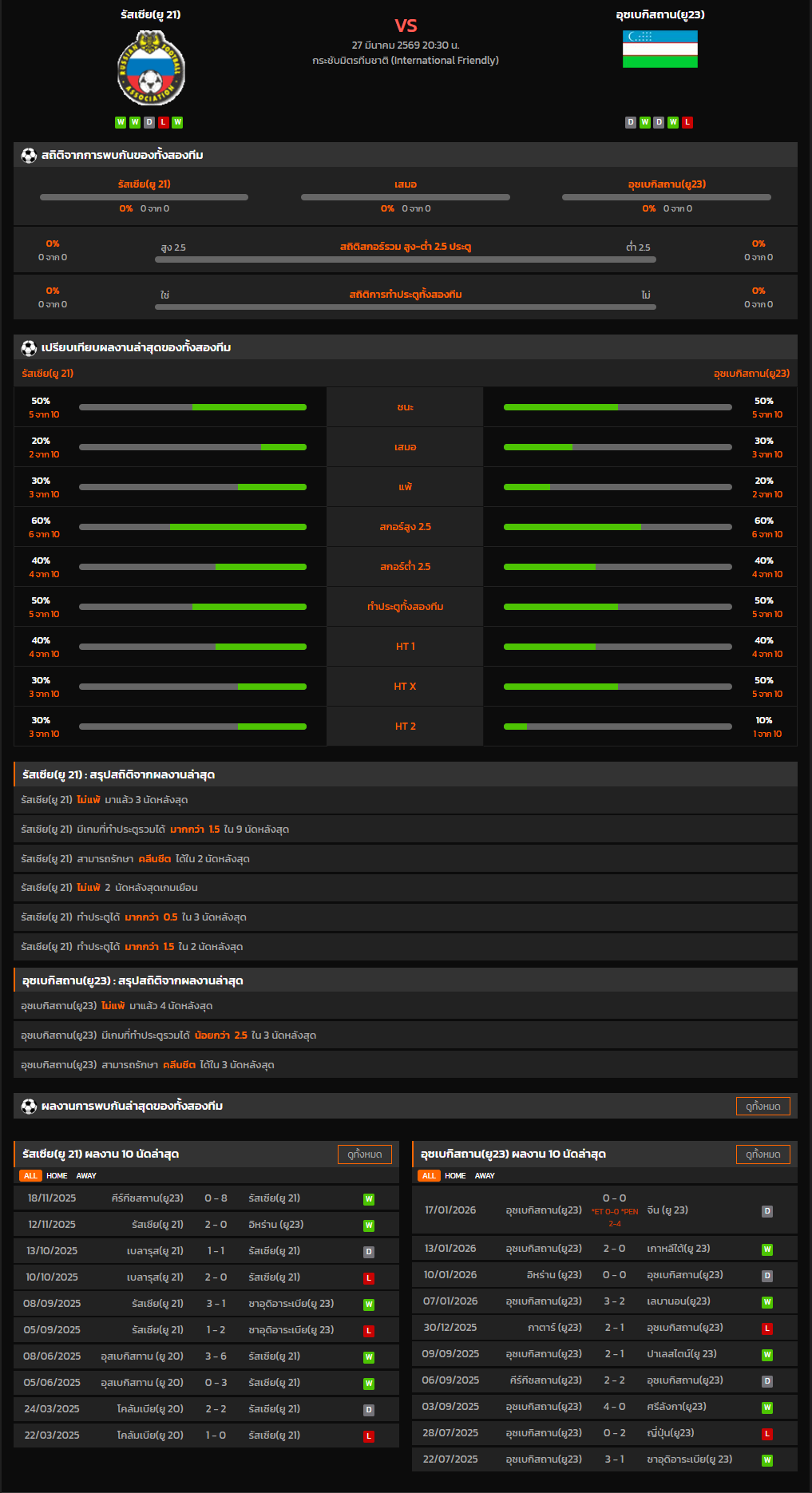Click the Russia U21 team crest logo
This screenshot has width=812, height=1493.
(151, 69)
